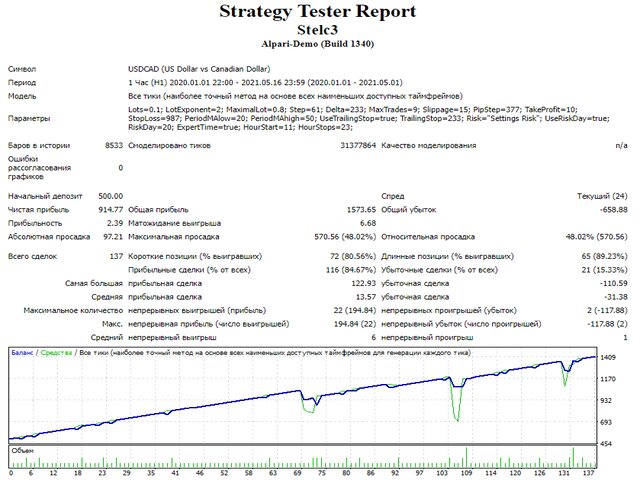Click the largest profit trade value 122.93
This screenshot has height=480, width=640.
click(363, 283)
